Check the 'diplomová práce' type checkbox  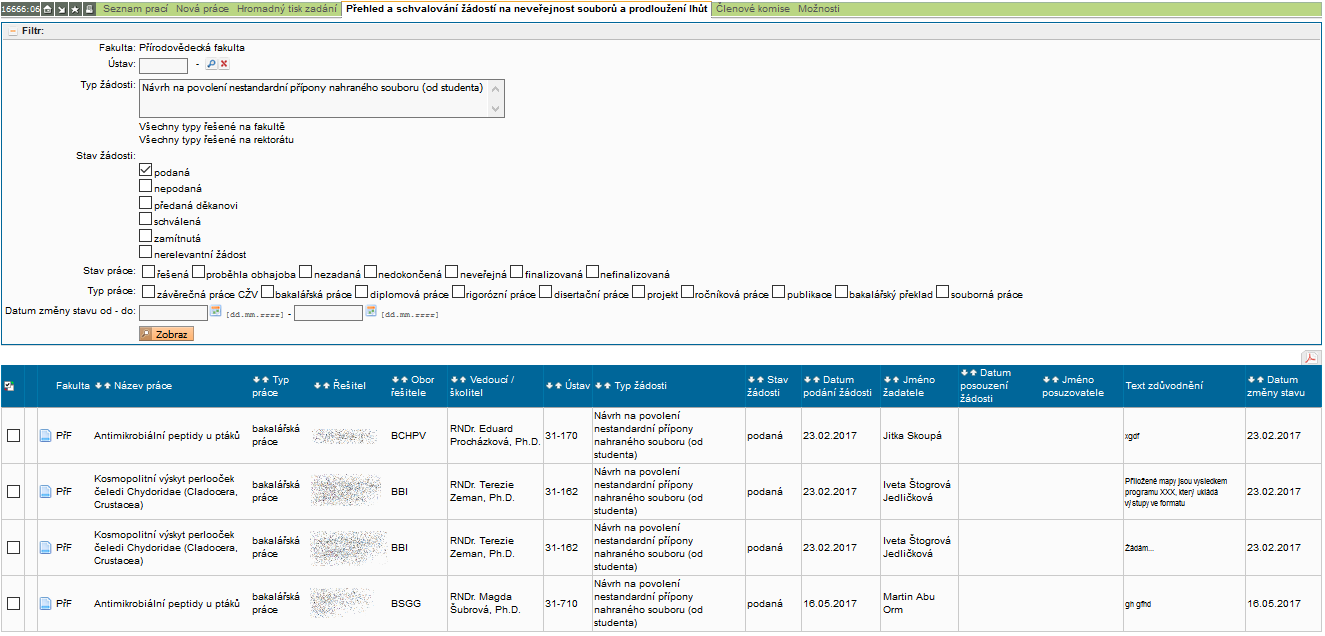coord(362,294)
